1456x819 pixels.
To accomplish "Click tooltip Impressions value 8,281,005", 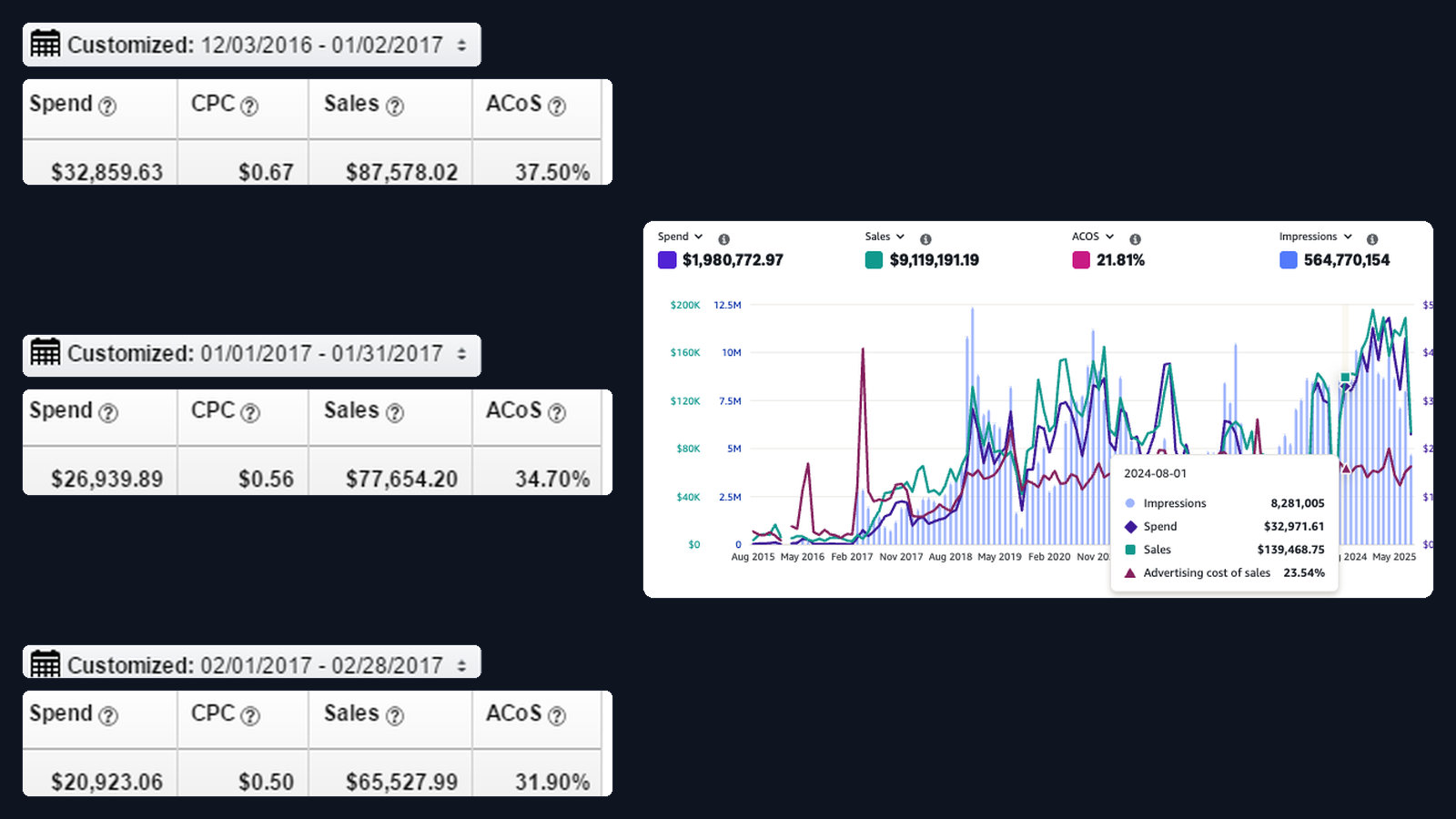I will coord(1298,503).
